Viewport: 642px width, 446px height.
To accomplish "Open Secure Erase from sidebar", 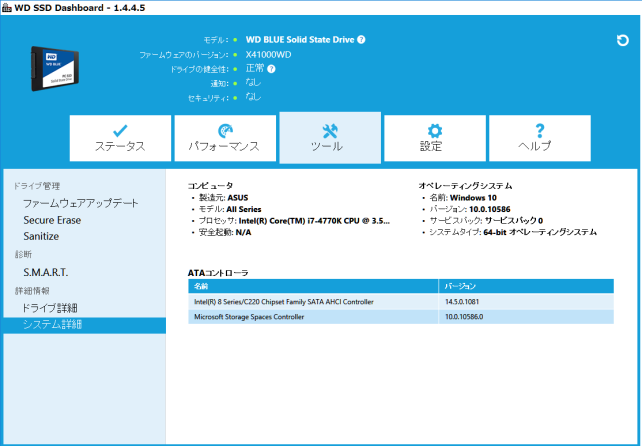I will tap(52, 220).
